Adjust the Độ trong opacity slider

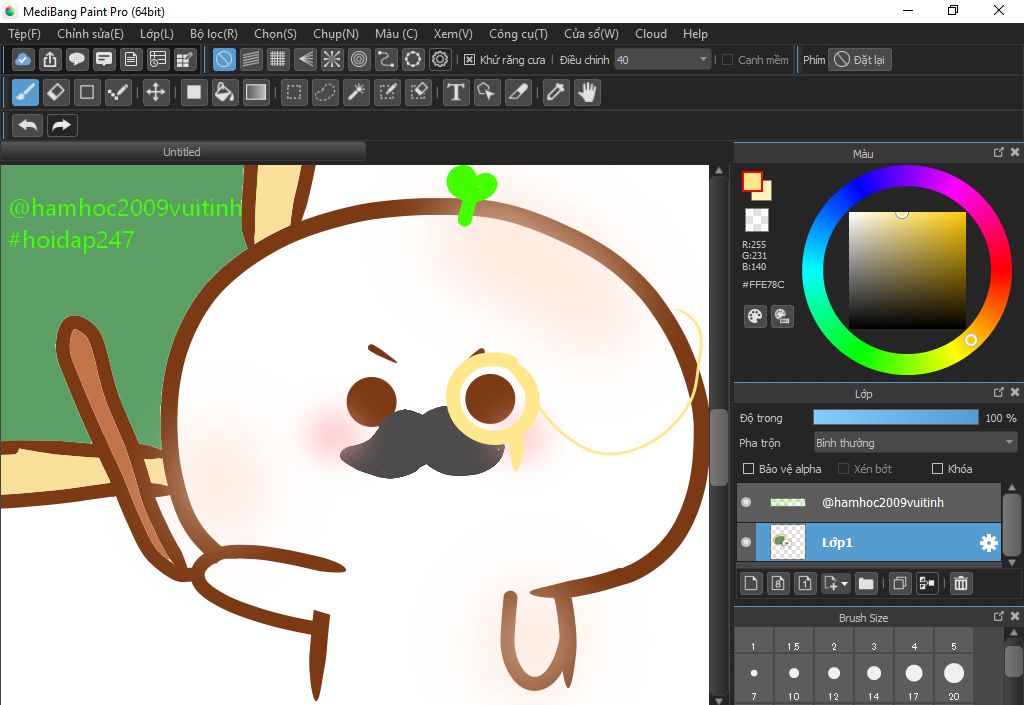(x=895, y=417)
